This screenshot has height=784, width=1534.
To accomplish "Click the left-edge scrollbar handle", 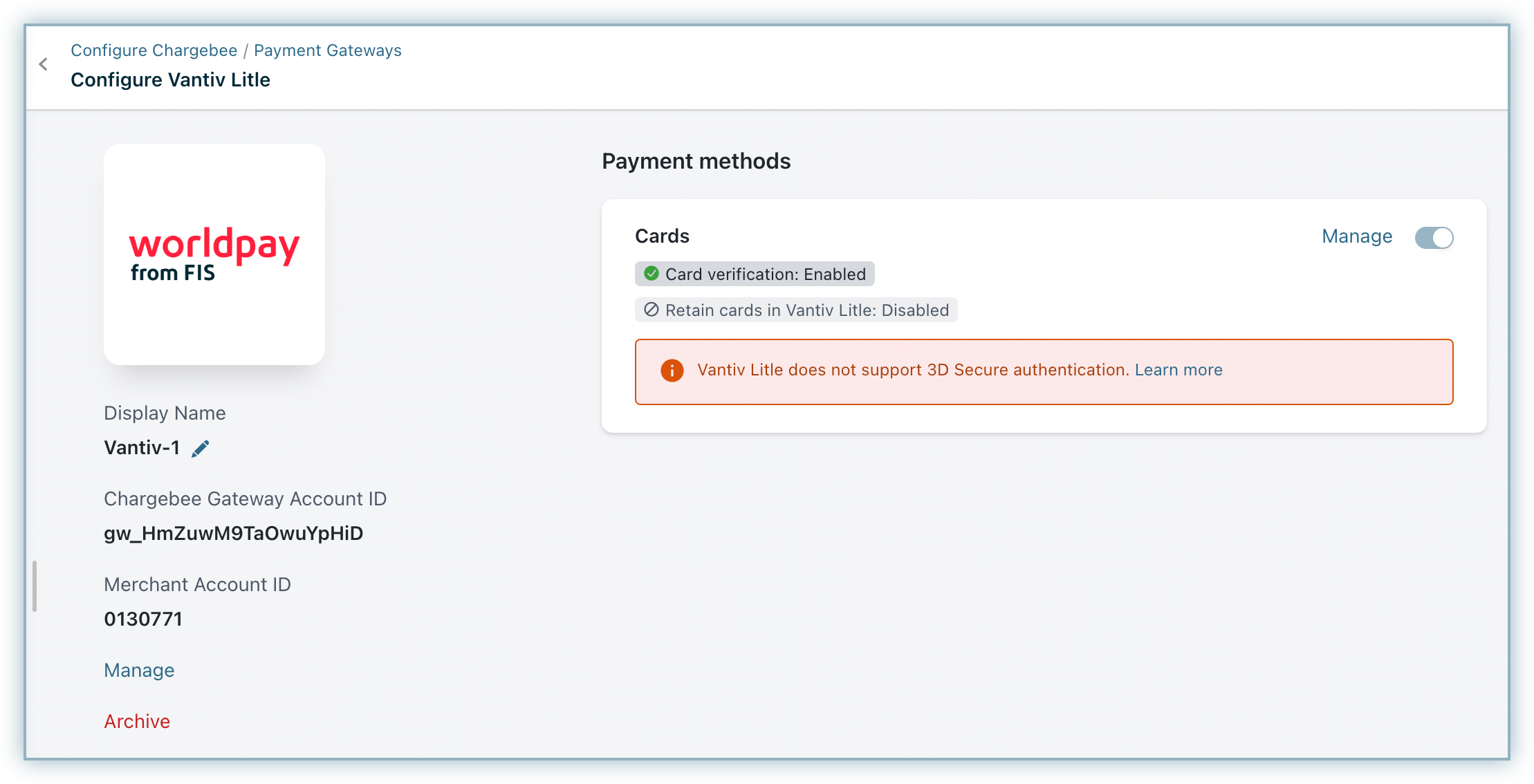I will tap(35, 586).
